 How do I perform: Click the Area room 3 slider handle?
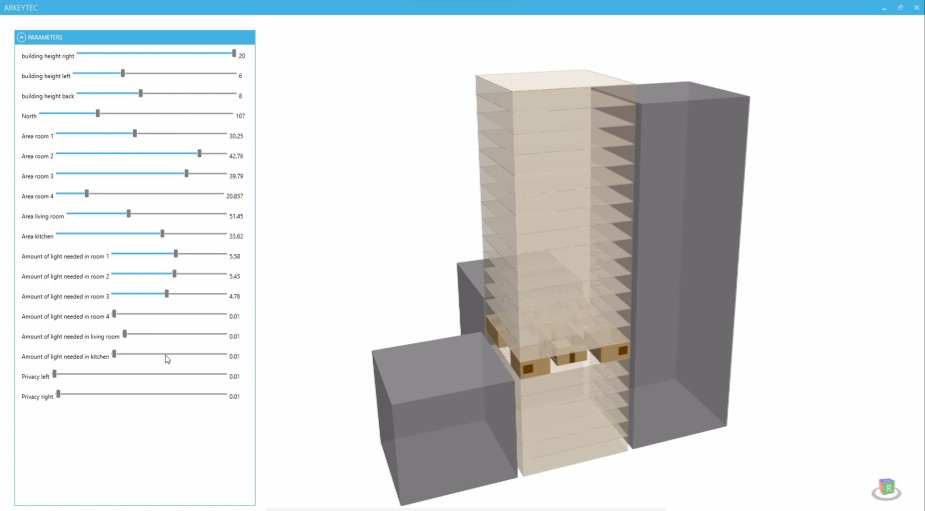coord(186,173)
